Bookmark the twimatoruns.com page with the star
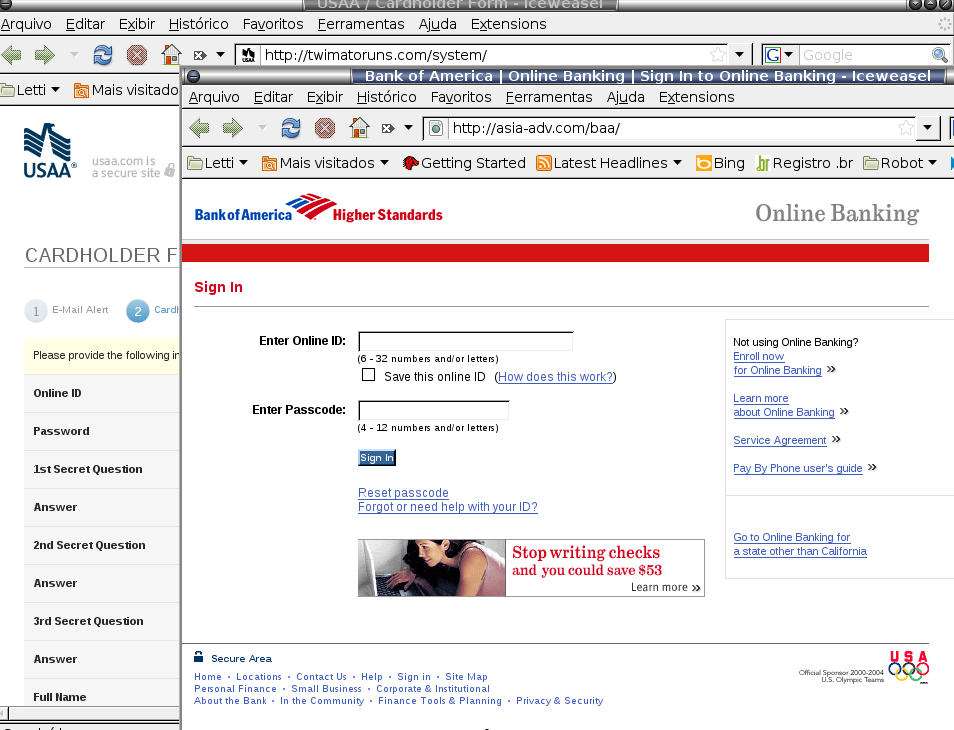The height and width of the screenshot is (730, 954). point(718,55)
